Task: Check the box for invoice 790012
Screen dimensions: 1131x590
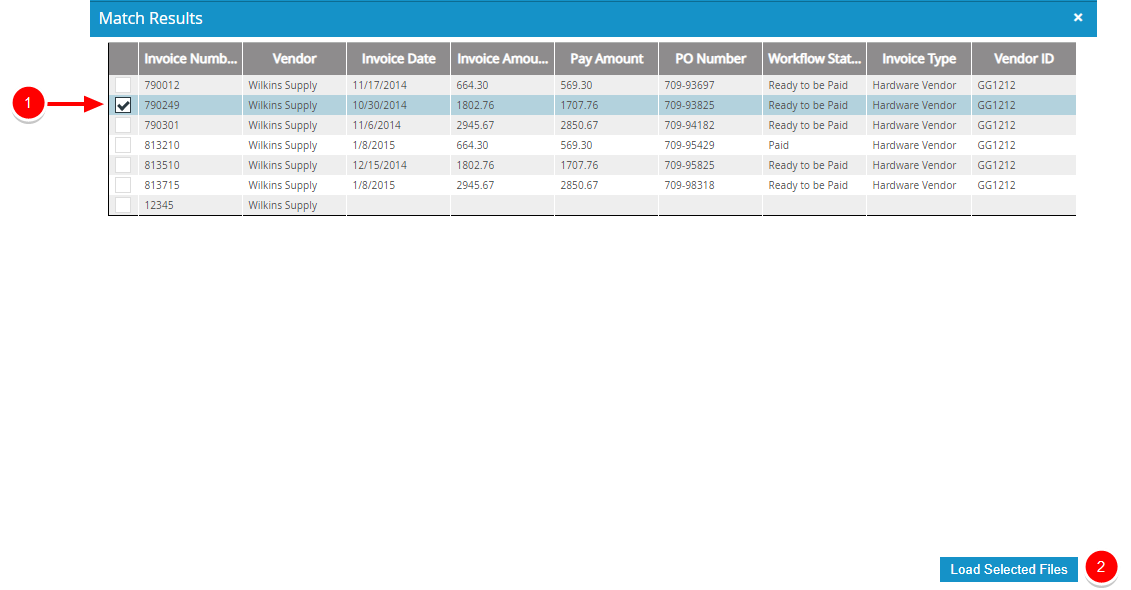Action: (x=123, y=85)
